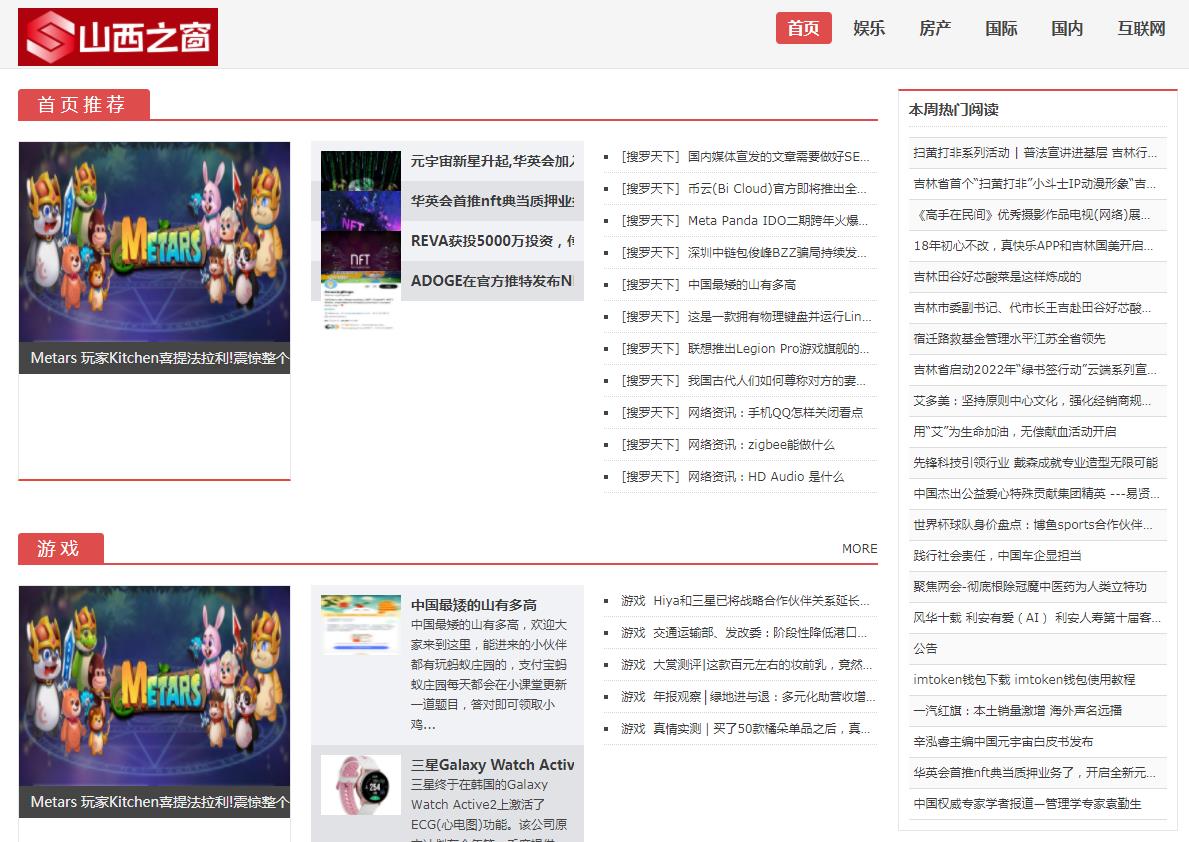The height and width of the screenshot is (842, 1189).
Task: Click Metars 玩家Kitchen caption under 游戏
Action: click(155, 802)
